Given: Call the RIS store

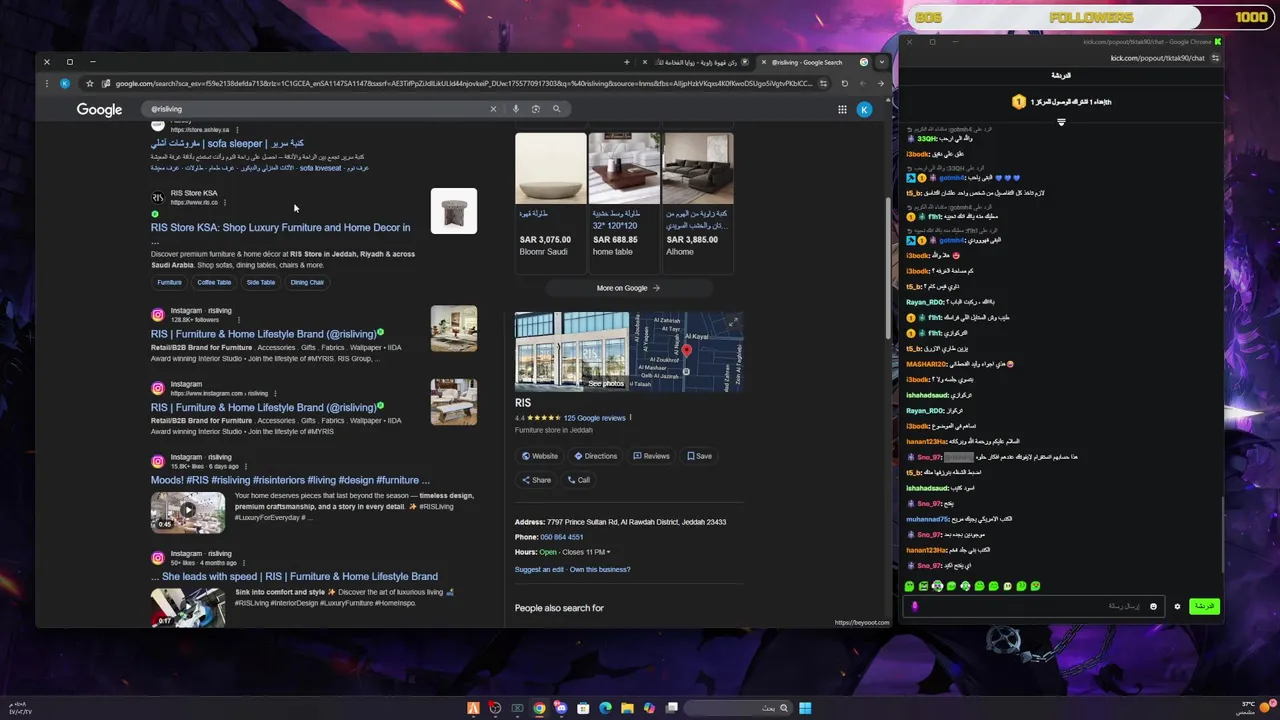Looking at the screenshot, I should coord(579,480).
